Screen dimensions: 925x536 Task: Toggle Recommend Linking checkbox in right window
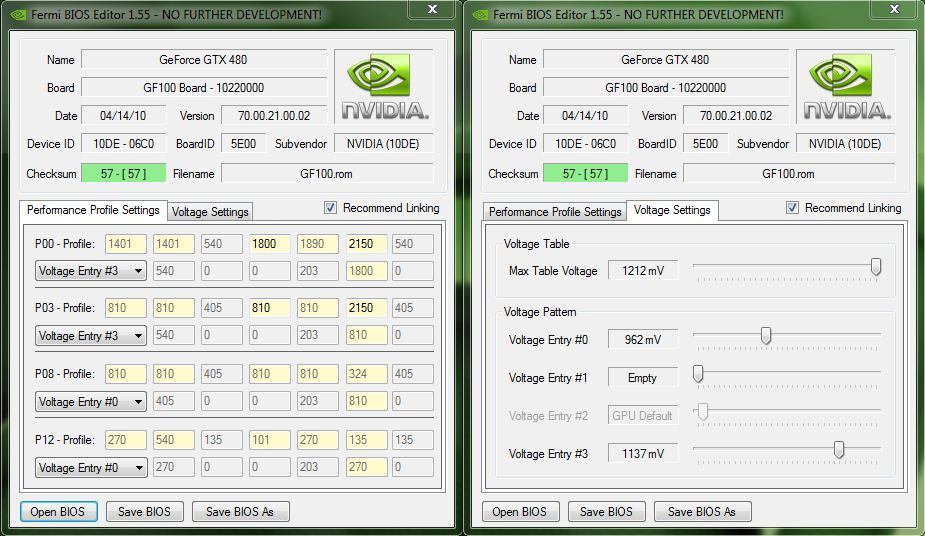coord(792,208)
